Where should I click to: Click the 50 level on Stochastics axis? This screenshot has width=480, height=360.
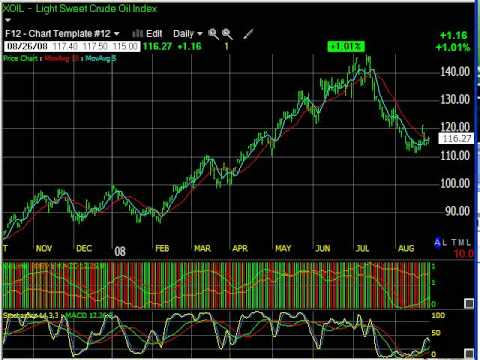click(436, 333)
